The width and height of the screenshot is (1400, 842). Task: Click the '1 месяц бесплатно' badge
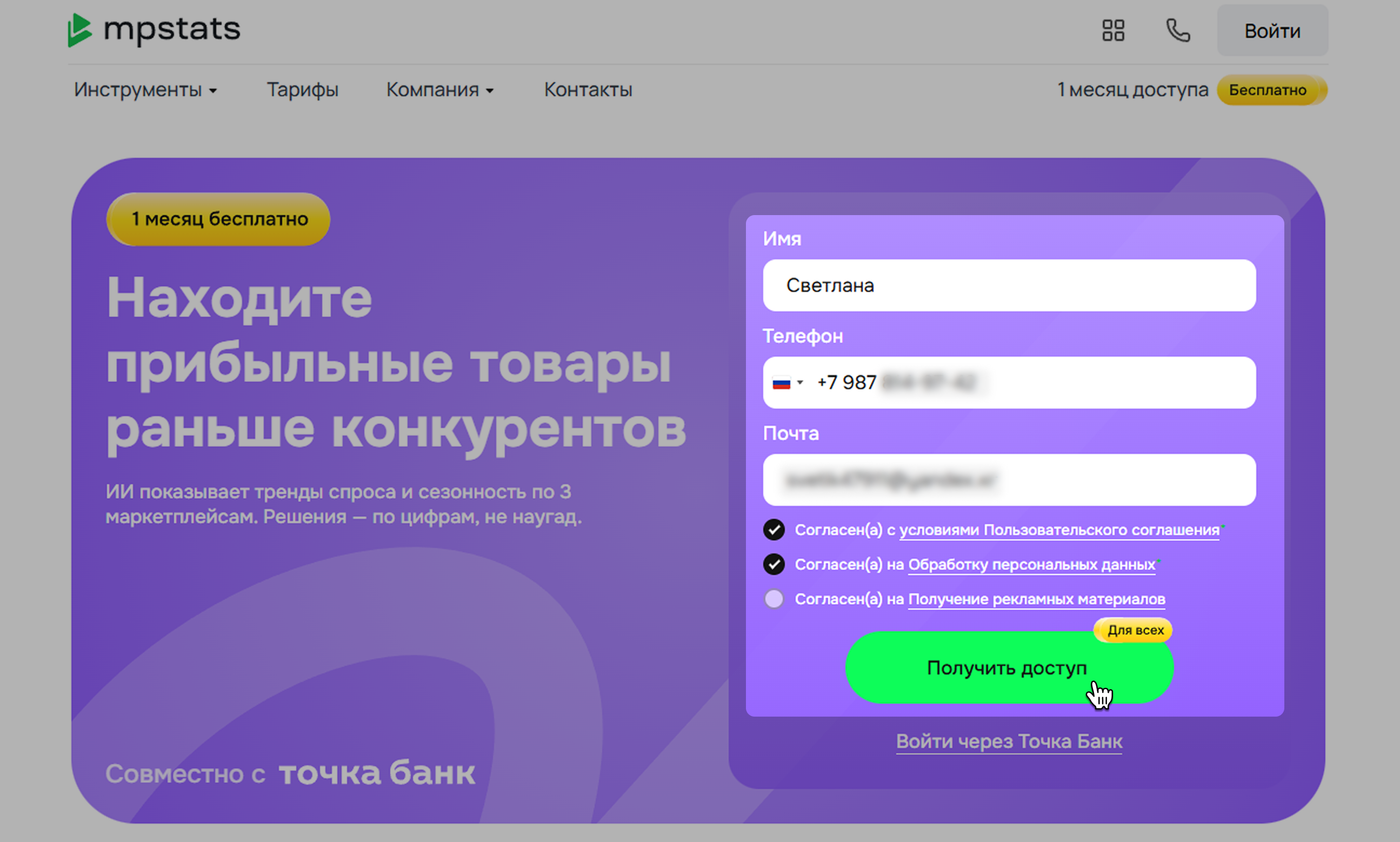218,219
